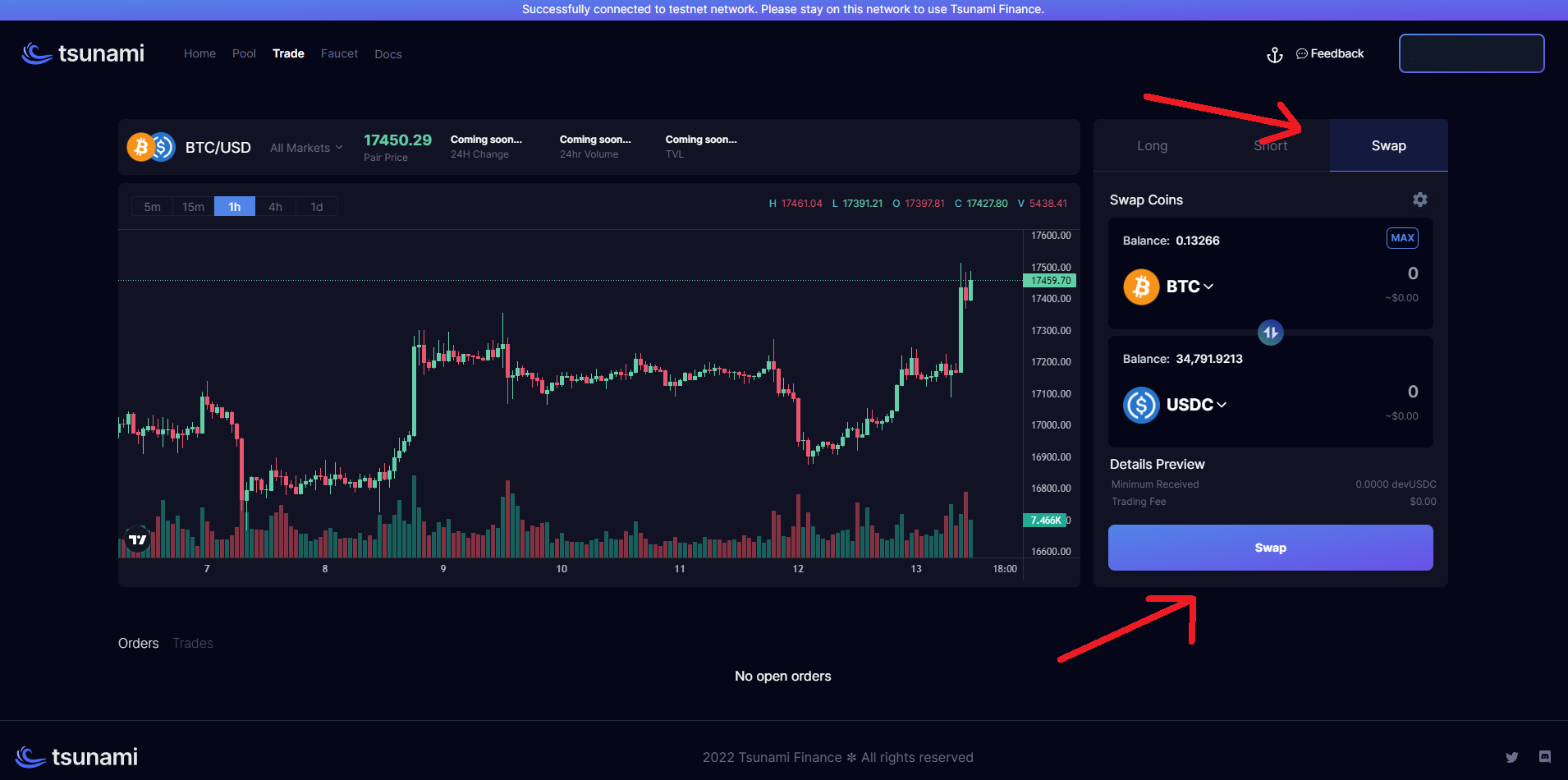Open the Trade page
The image size is (1568, 780).
point(288,53)
